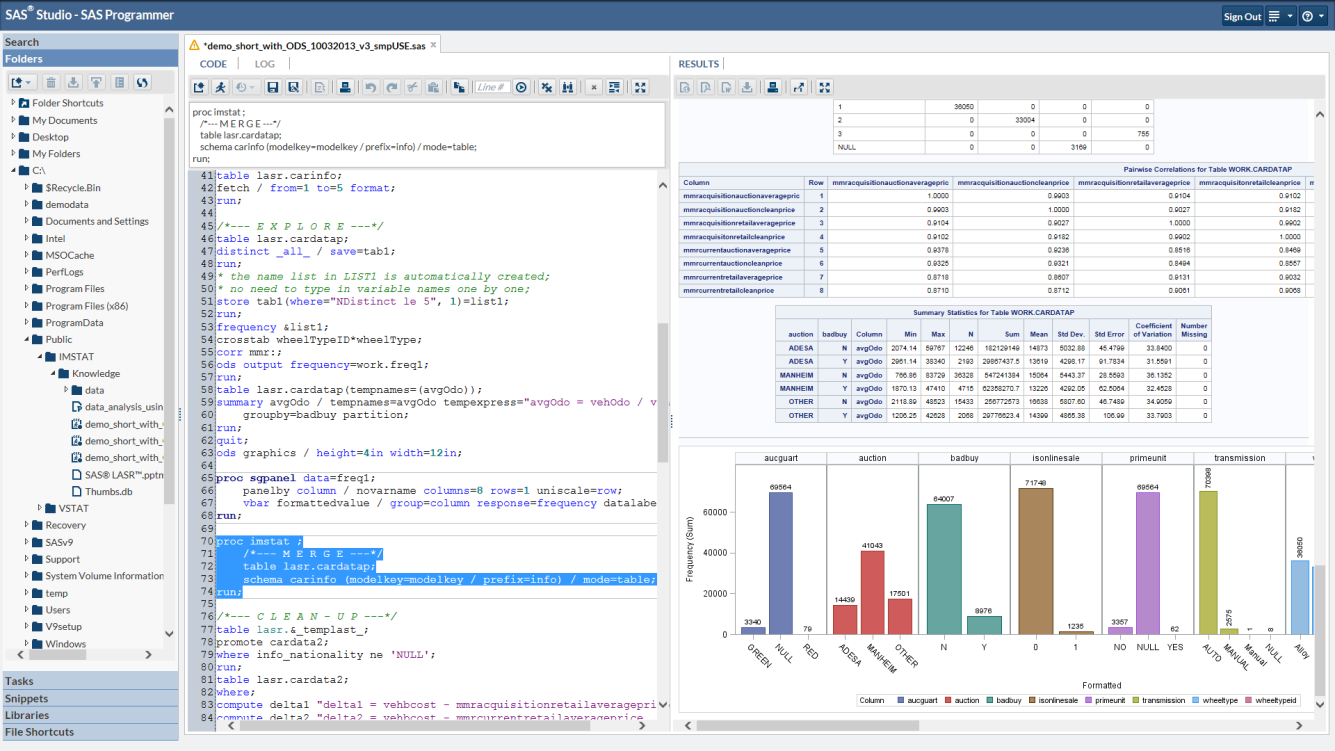Click the code editor vertical scrollbar
This screenshot has height=751, width=1335.
coord(662,392)
